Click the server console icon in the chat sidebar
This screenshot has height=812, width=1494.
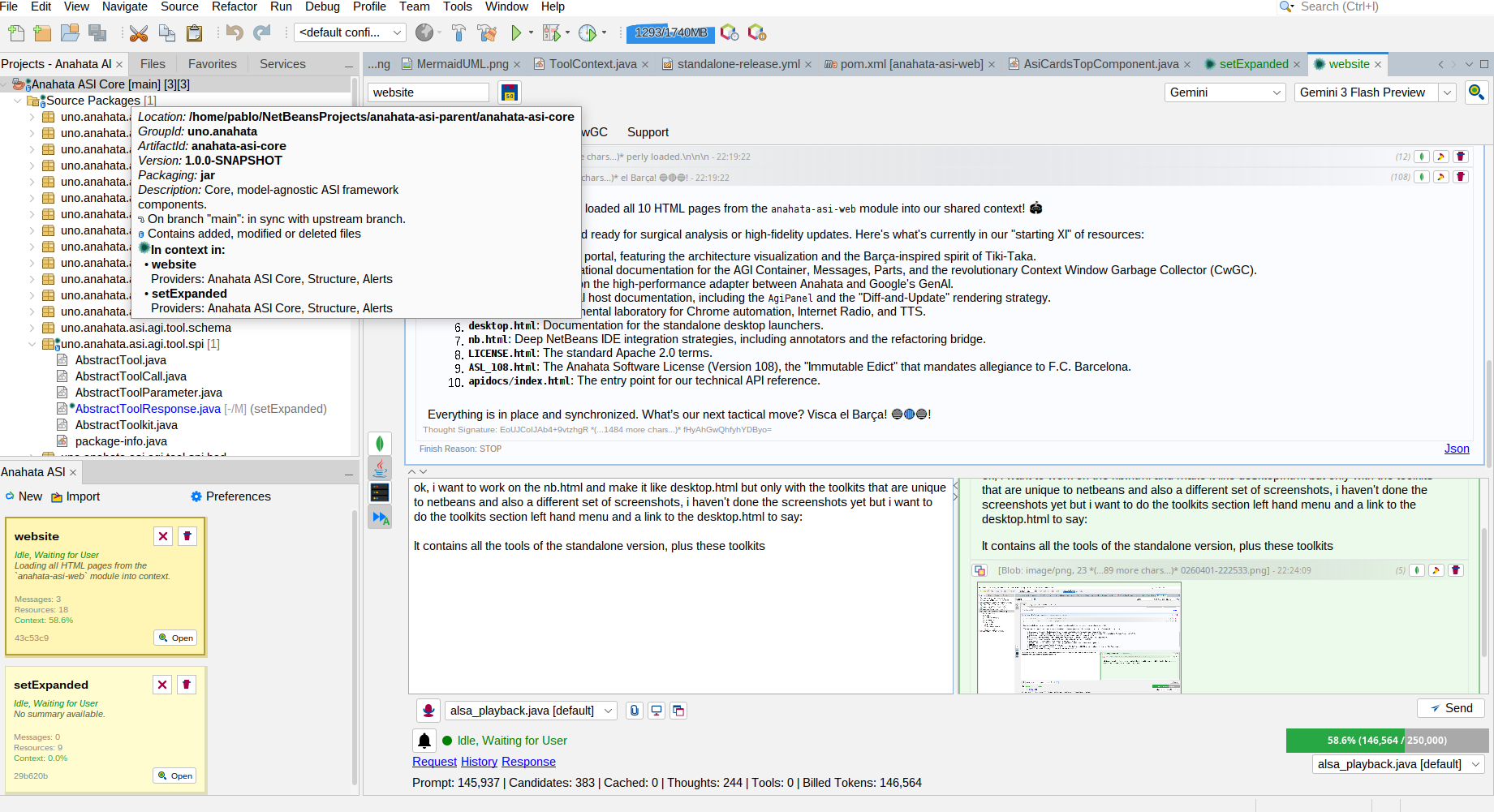[x=380, y=492]
